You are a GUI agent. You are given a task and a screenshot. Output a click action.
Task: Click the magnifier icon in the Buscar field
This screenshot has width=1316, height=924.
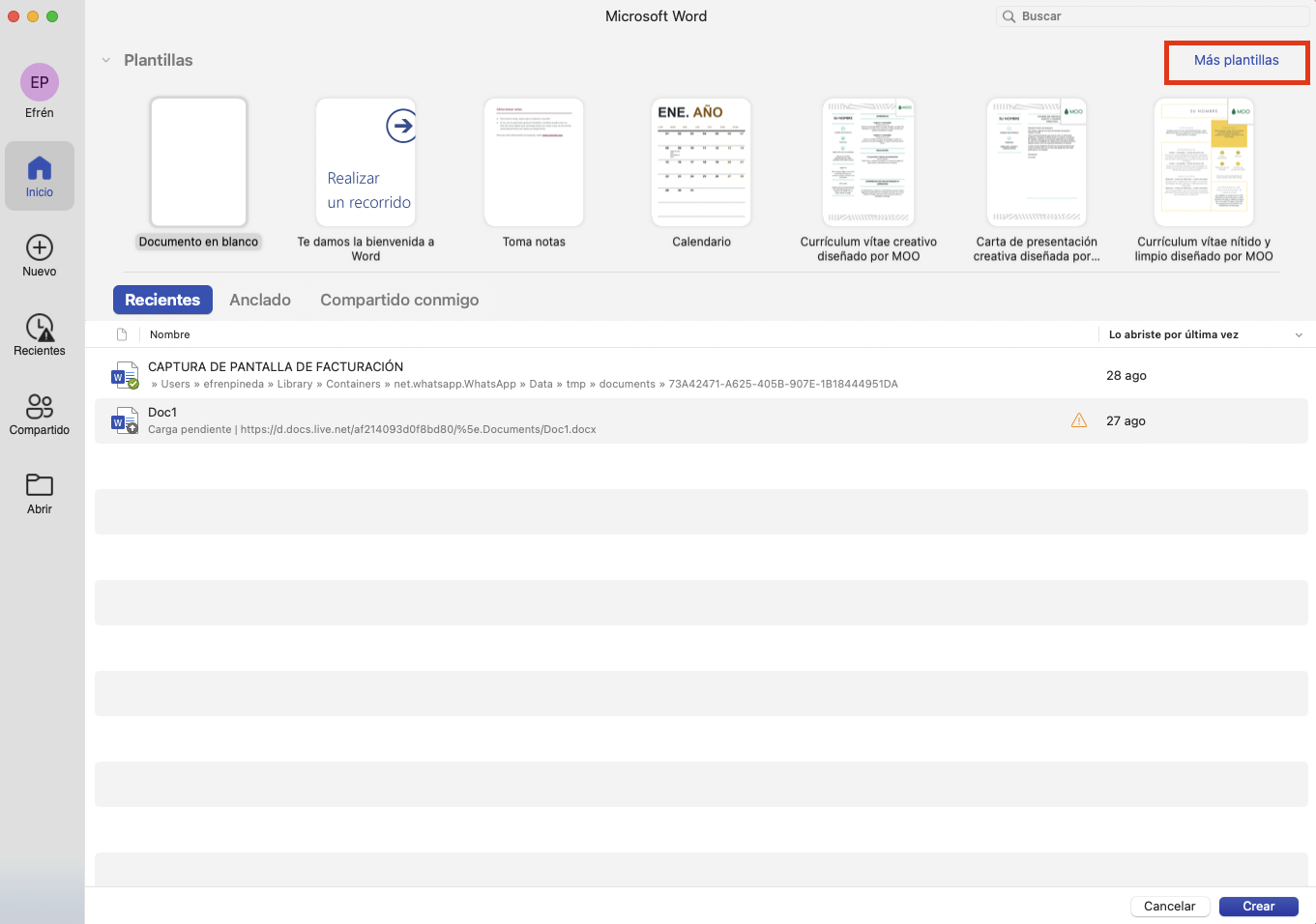pos(1009,15)
